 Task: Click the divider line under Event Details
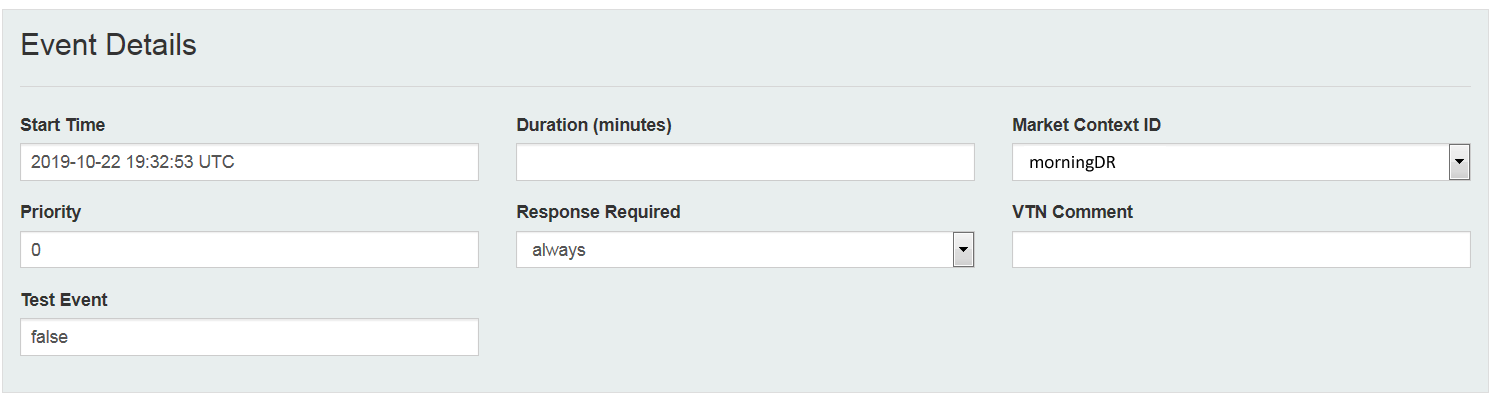[745, 86]
